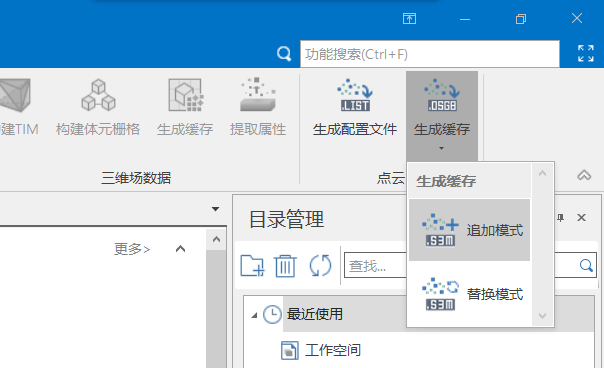Click the cache menu's scroll up arrow
The width and height of the screenshot is (604, 368).
[x=542, y=173]
